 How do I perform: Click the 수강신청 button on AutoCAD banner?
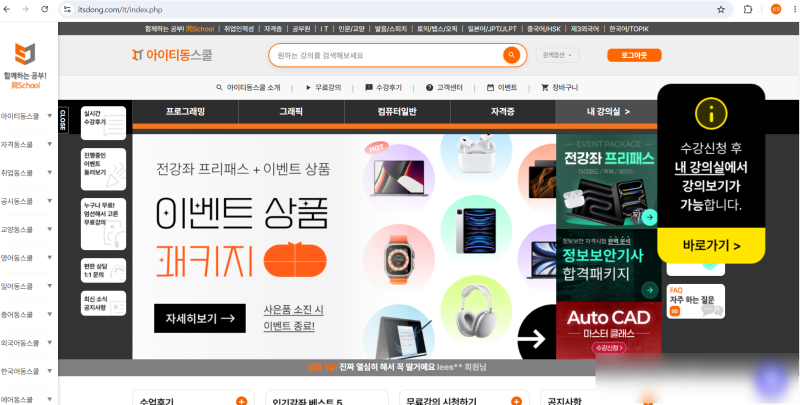click(609, 348)
